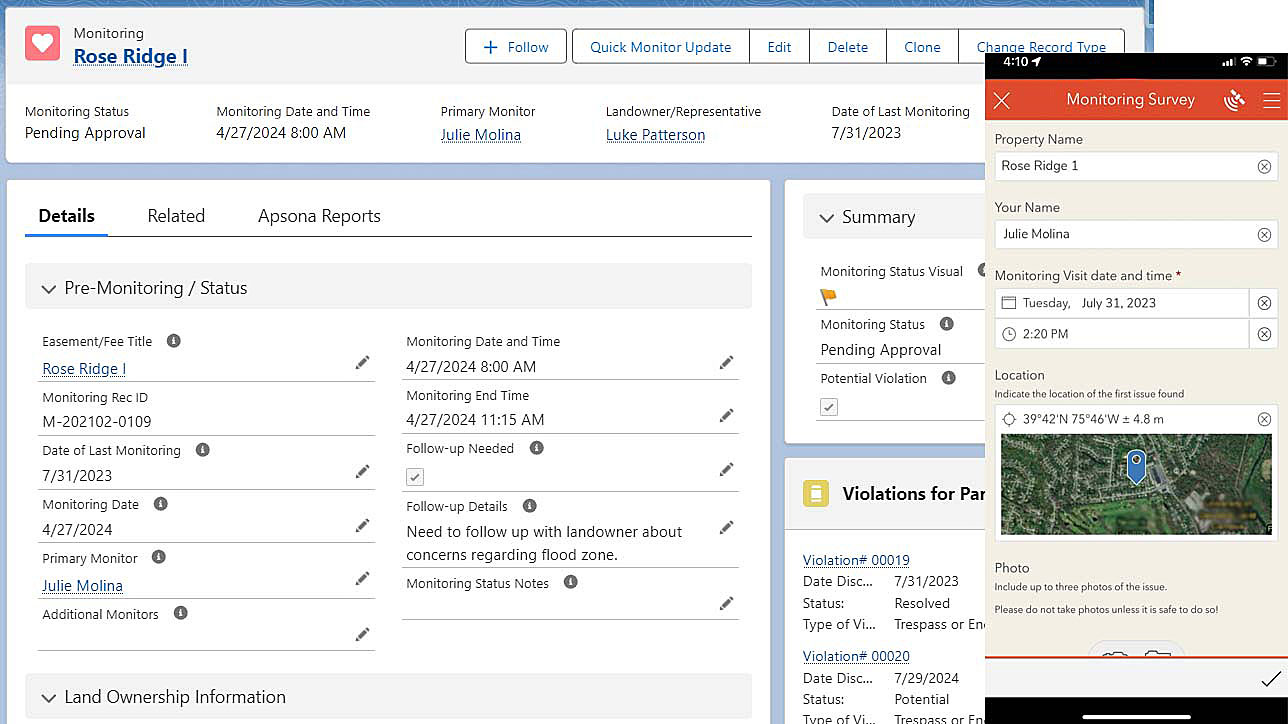Collapse the Pre-Monitoring / Status section

tap(49, 288)
